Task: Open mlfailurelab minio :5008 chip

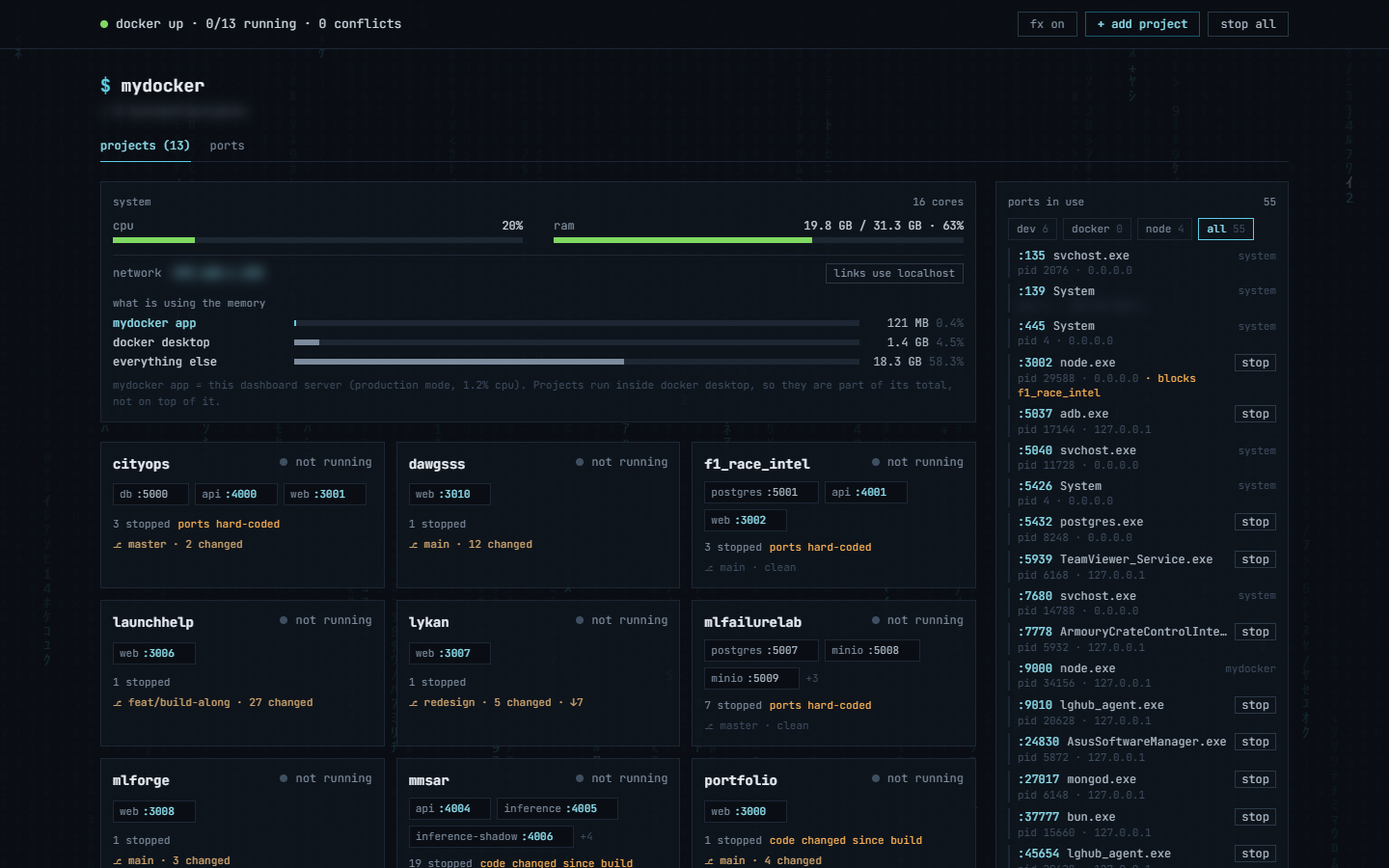Action: point(872,650)
